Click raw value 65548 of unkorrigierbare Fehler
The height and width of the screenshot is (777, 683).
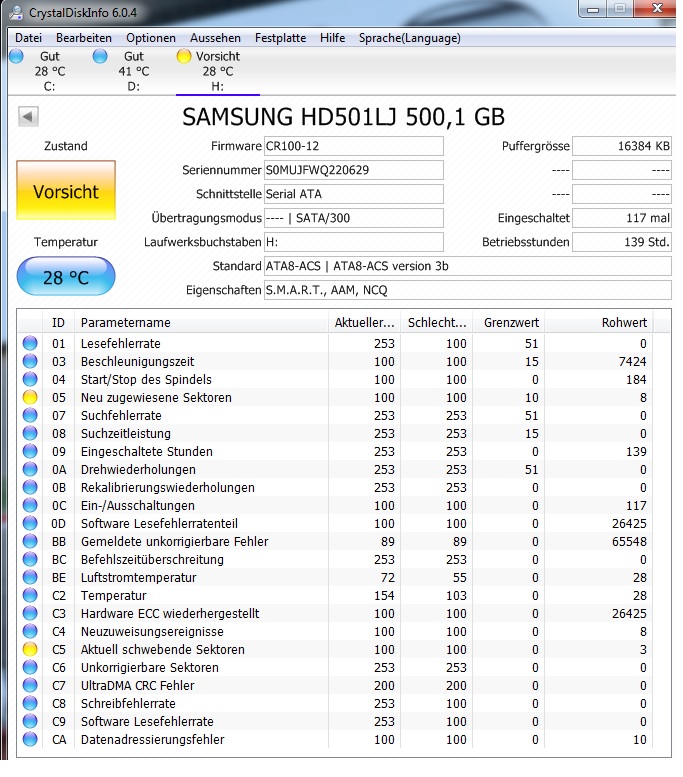click(x=629, y=541)
